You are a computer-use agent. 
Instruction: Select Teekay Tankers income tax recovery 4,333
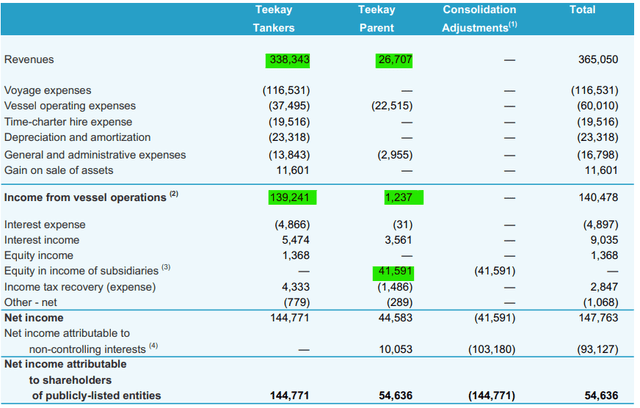tap(296, 287)
